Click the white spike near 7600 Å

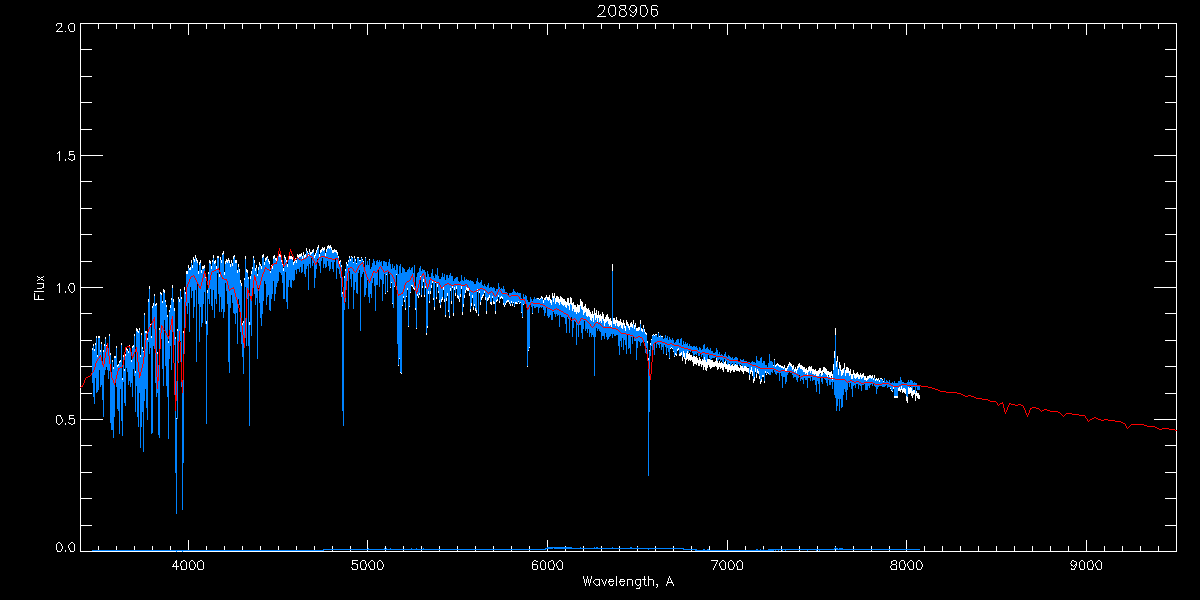click(x=835, y=340)
